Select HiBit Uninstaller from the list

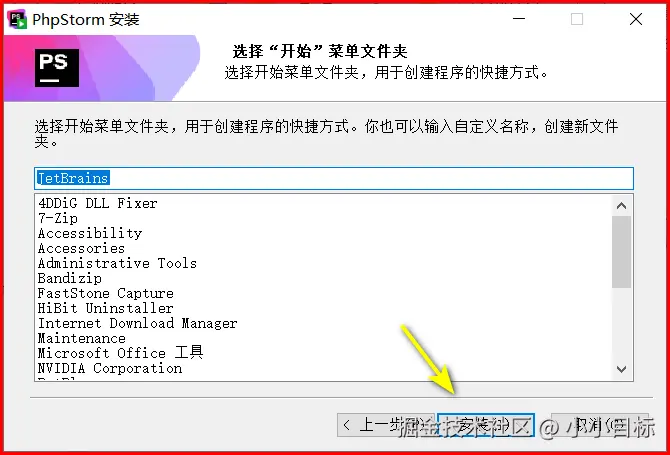pos(105,308)
